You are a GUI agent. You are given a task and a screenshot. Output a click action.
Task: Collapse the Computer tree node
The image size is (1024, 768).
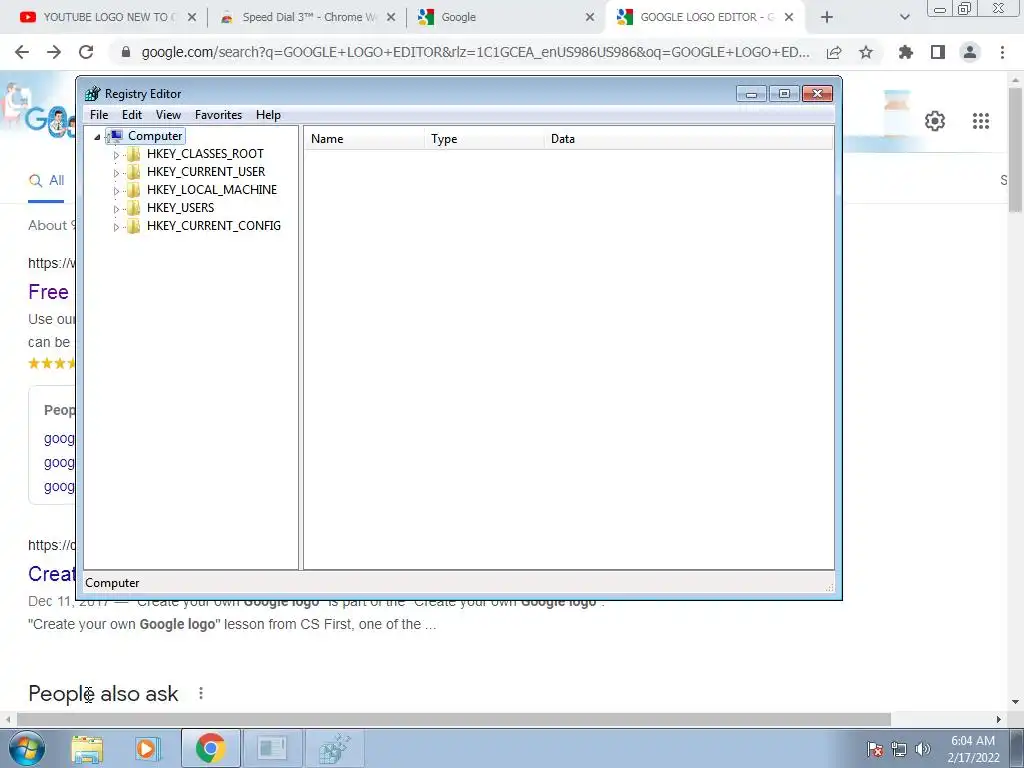tap(97, 136)
